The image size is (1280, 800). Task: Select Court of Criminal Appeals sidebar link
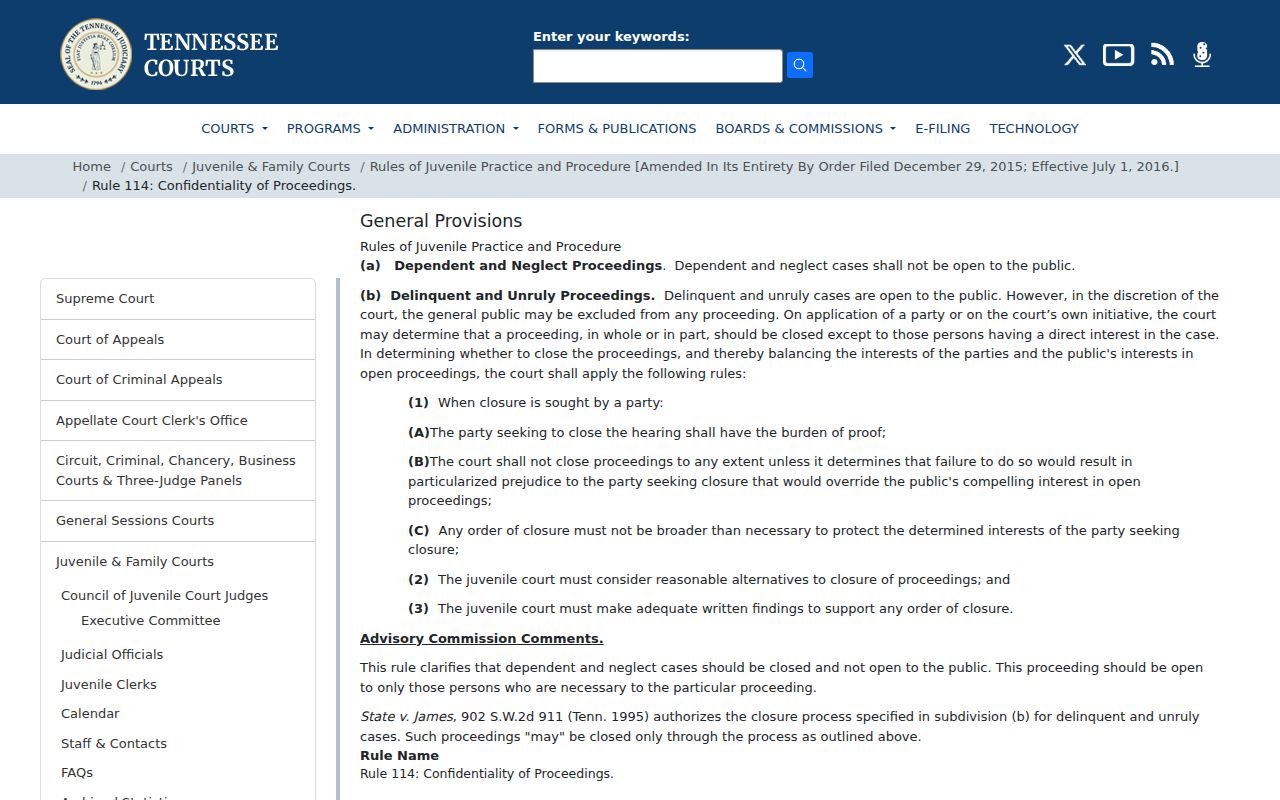(x=178, y=380)
